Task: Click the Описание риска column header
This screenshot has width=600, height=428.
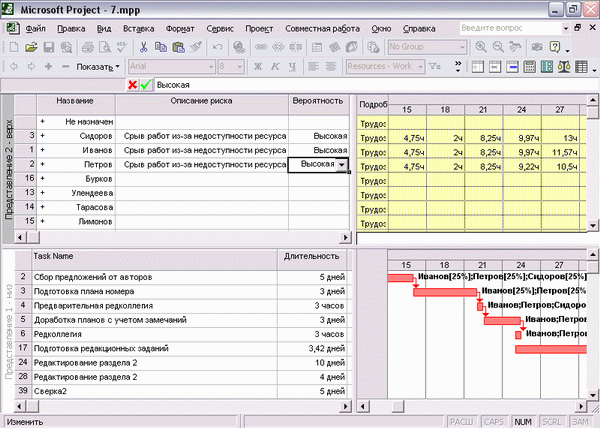Action: (x=202, y=104)
